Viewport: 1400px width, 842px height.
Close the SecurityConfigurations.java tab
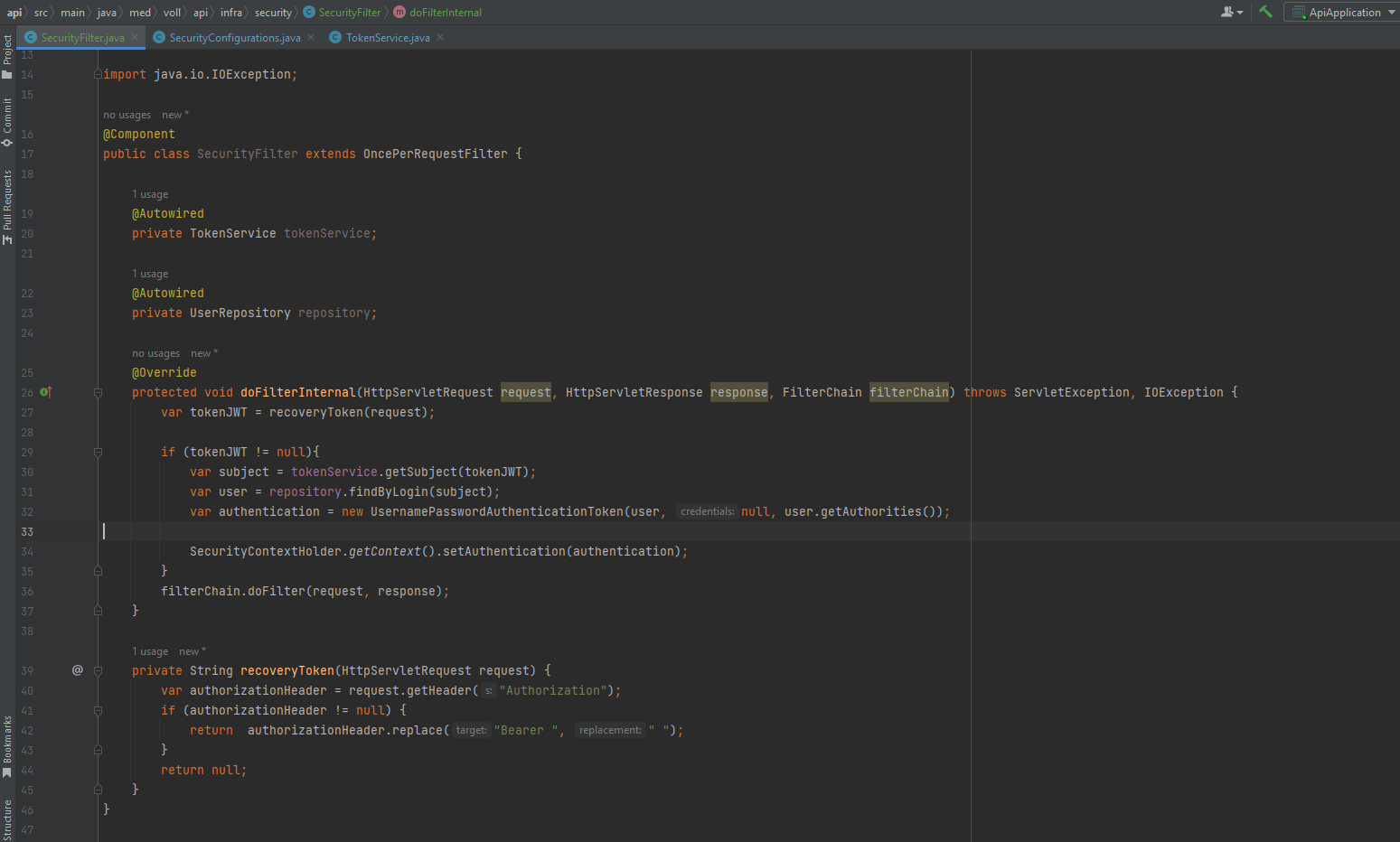pos(311,37)
